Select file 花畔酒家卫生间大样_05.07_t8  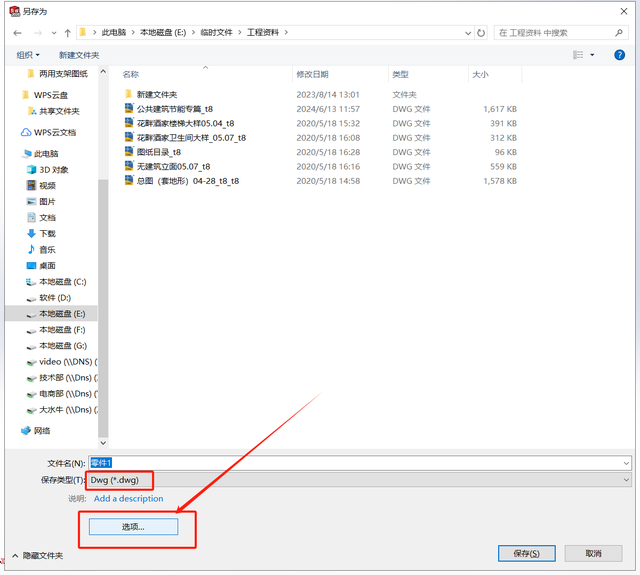(x=320, y=138)
